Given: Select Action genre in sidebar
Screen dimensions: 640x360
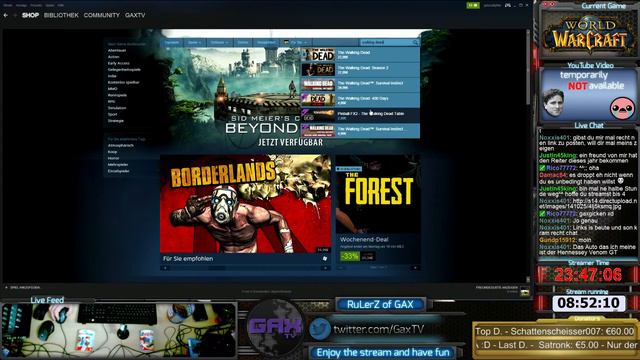Looking at the screenshot, I should click(113, 57).
